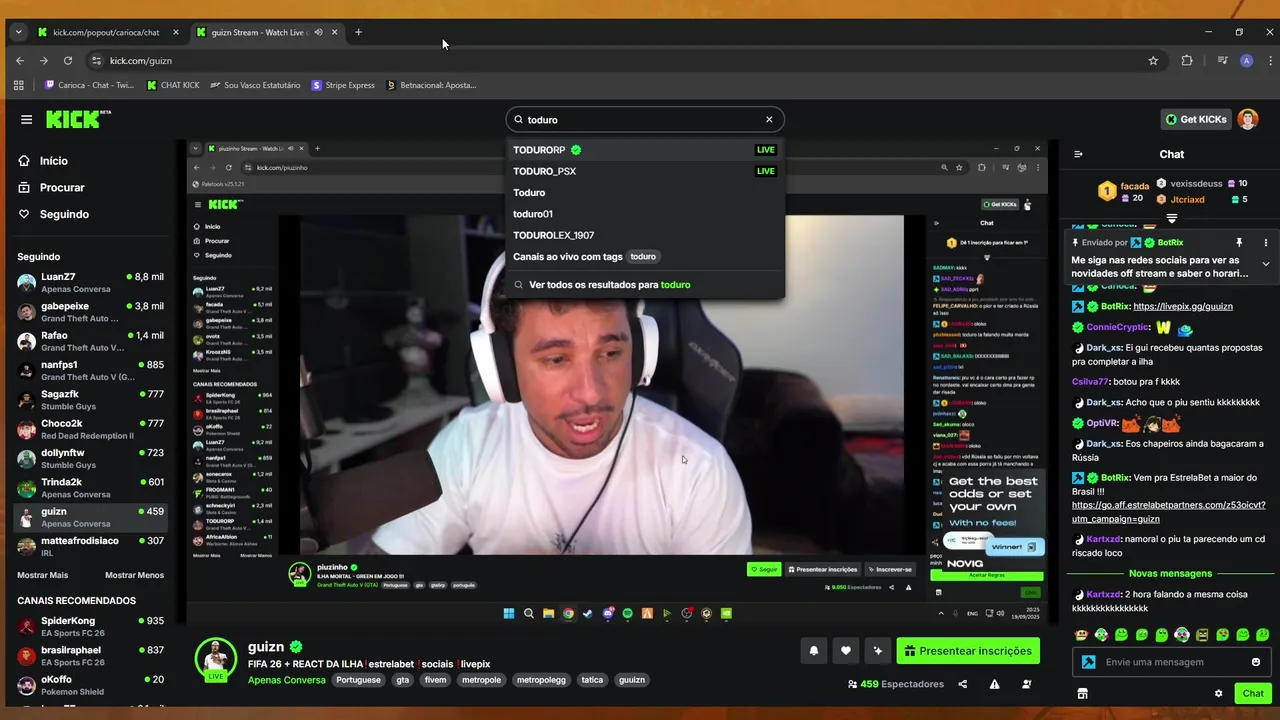Select toduro01 search suggestion
This screenshot has width=1280, height=720.
click(x=644, y=214)
